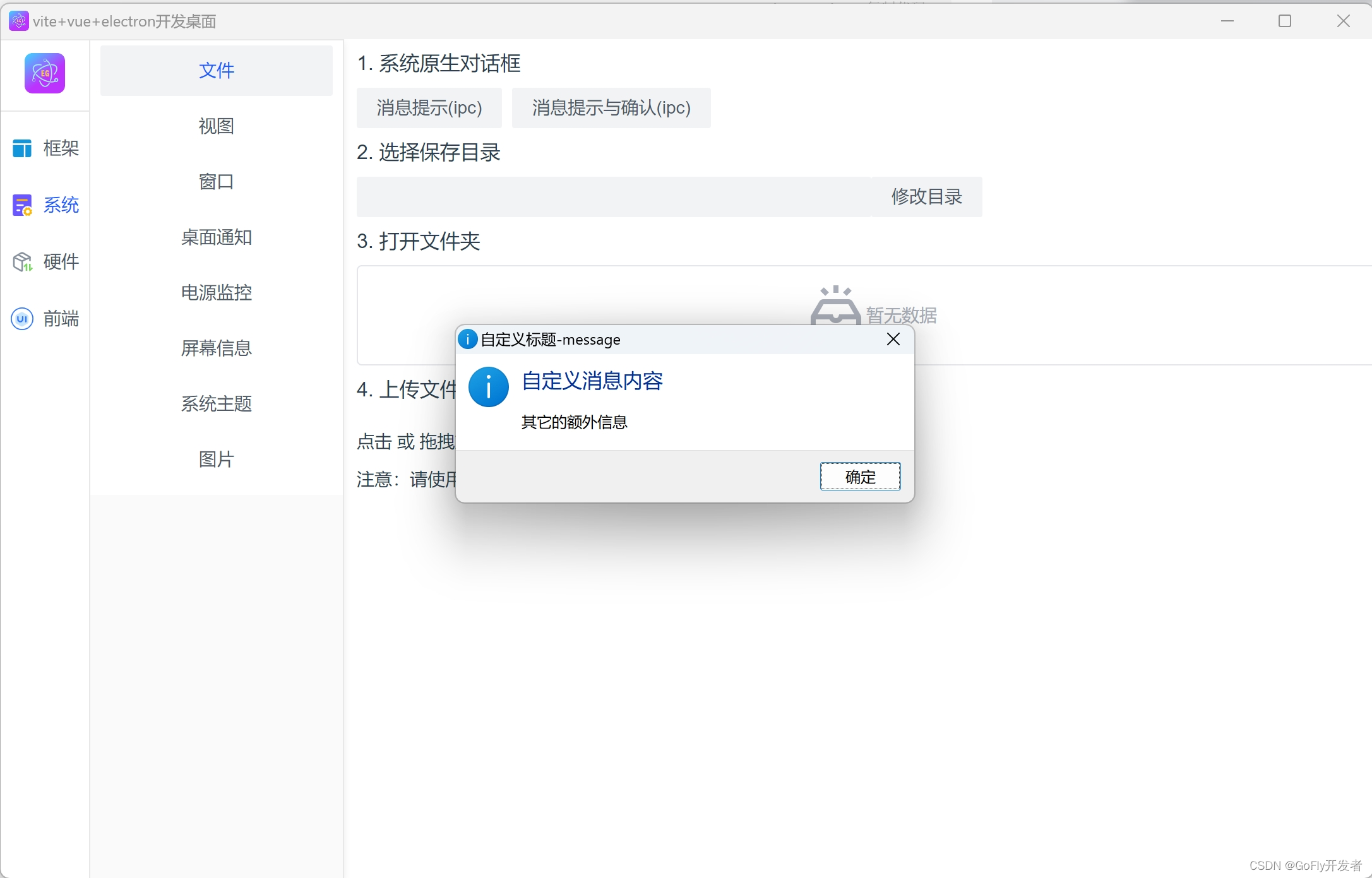
Task: Select the 系统 system section icon
Action: tap(22, 205)
